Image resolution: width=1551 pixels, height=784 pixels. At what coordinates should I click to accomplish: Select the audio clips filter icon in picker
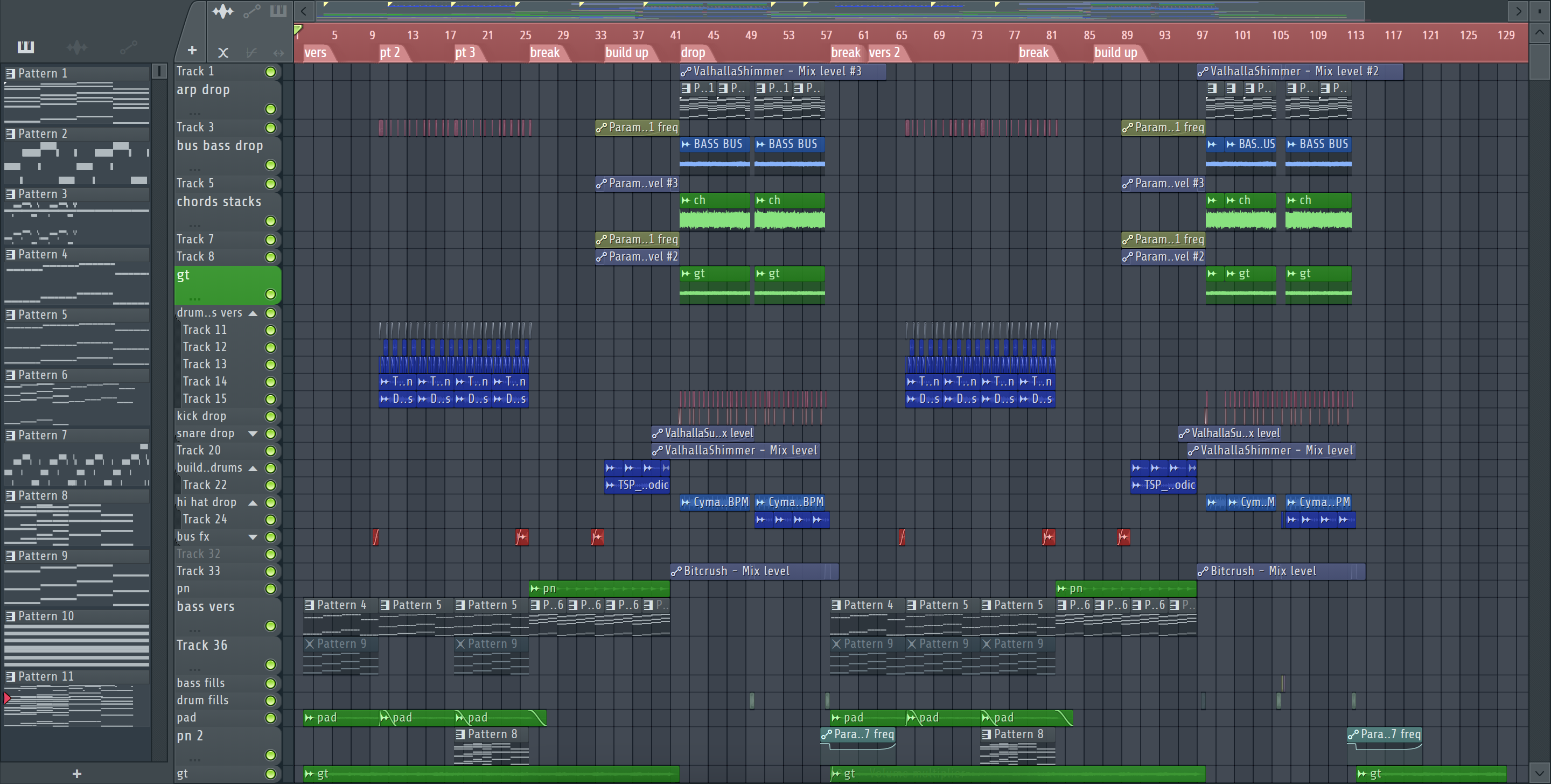[76, 46]
